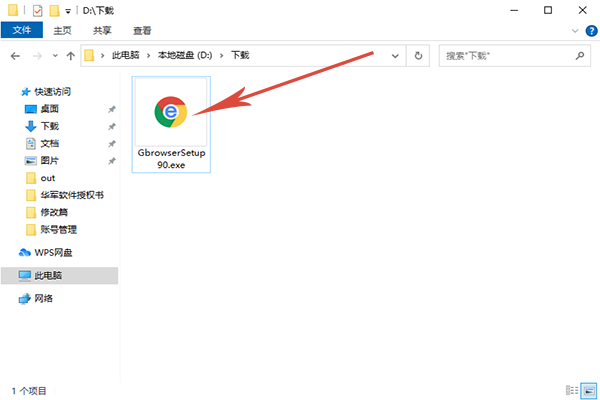This screenshot has height=400, width=600.
Task: Open 图片 in quick access
Action: click(x=49, y=161)
